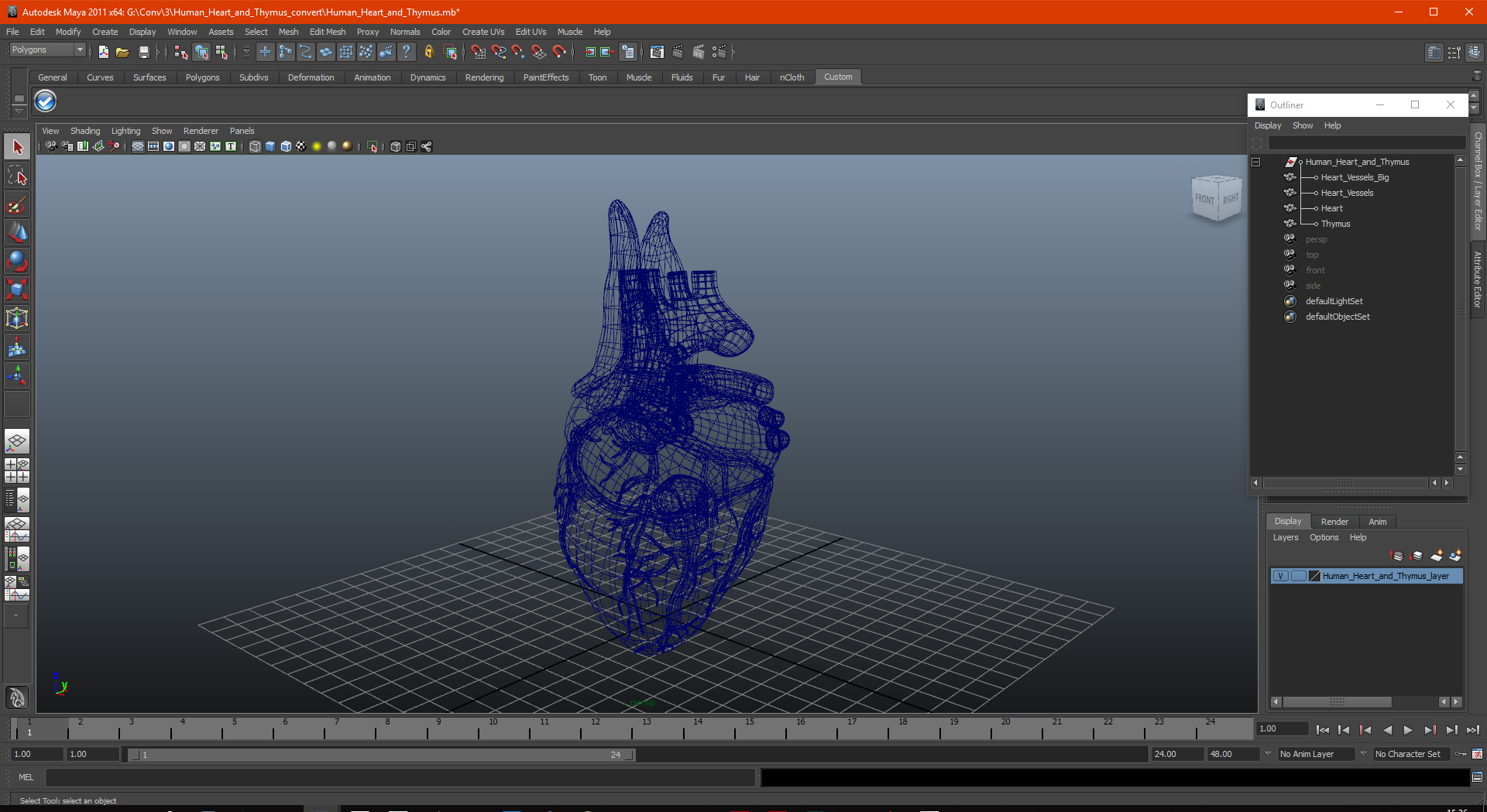Choose the Paint Selection tool
The width and height of the screenshot is (1487, 812).
pyautogui.click(x=17, y=204)
